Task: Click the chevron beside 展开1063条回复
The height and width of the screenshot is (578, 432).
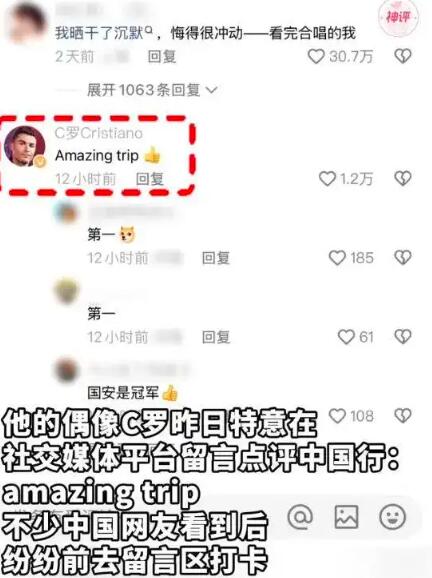Action: (x=212, y=90)
